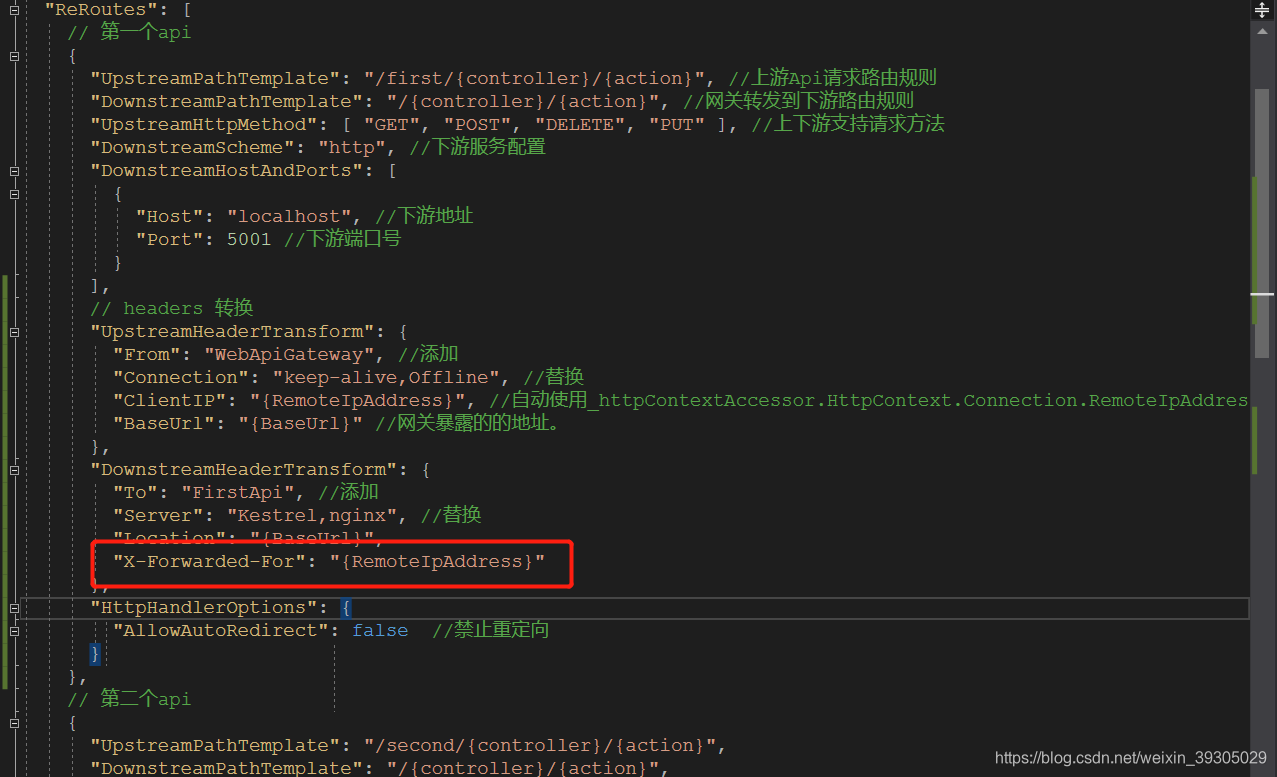Click the "DownstreamHostAndPorts" key
The width and height of the screenshot is (1277, 777).
coord(227,170)
